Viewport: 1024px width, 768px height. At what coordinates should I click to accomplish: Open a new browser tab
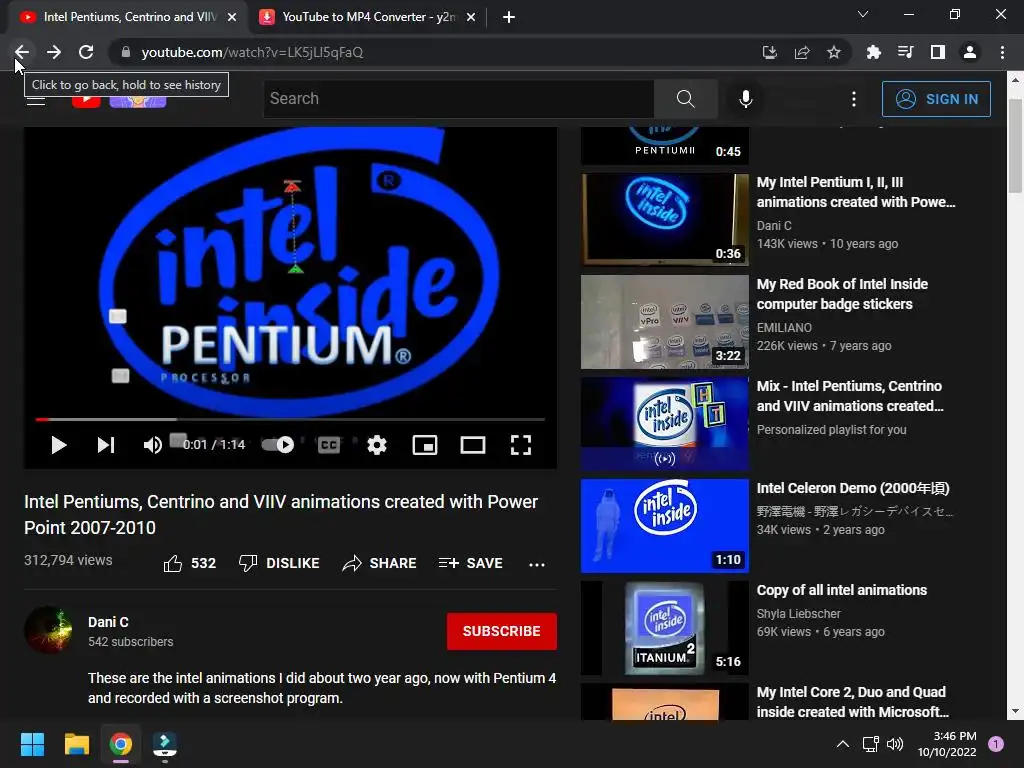pyautogui.click(x=509, y=17)
